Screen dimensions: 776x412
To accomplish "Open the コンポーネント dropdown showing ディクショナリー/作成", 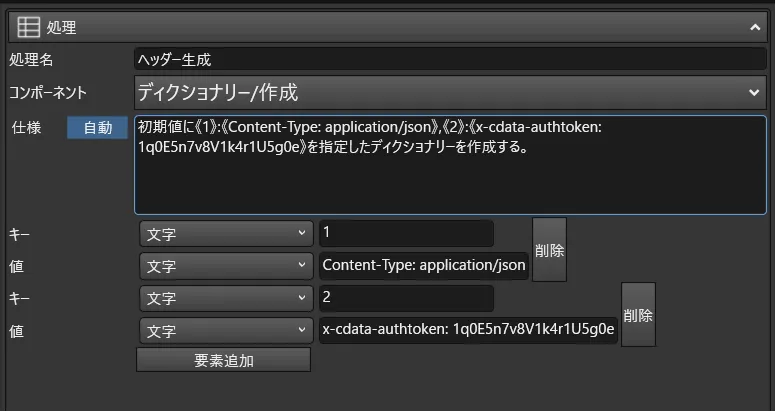I will (x=450, y=93).
